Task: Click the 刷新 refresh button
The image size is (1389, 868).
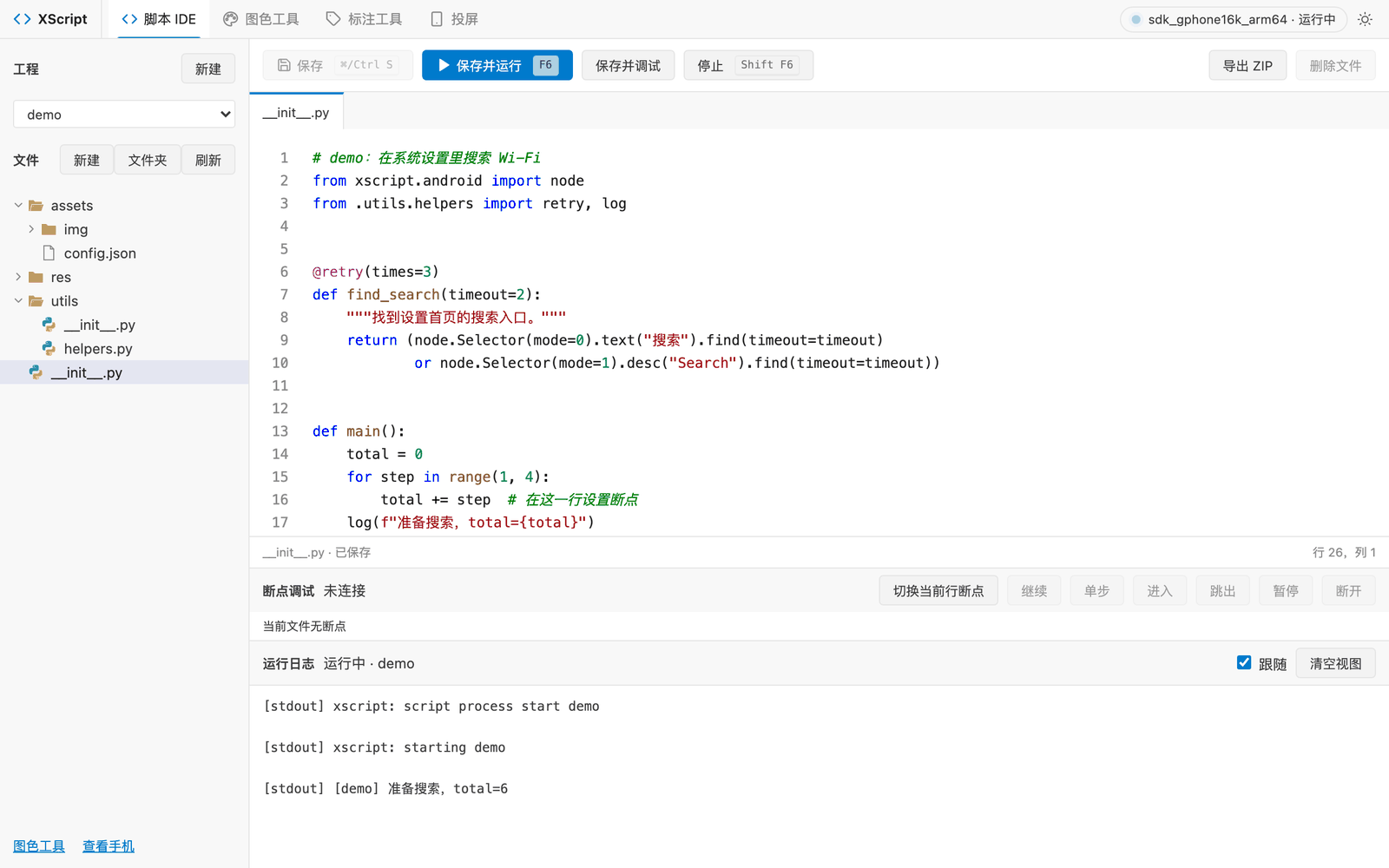Action: 208,160
